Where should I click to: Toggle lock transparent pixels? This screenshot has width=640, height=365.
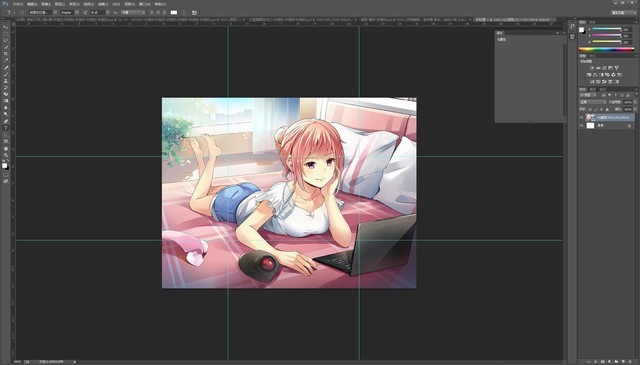click(x=590, y=109)
